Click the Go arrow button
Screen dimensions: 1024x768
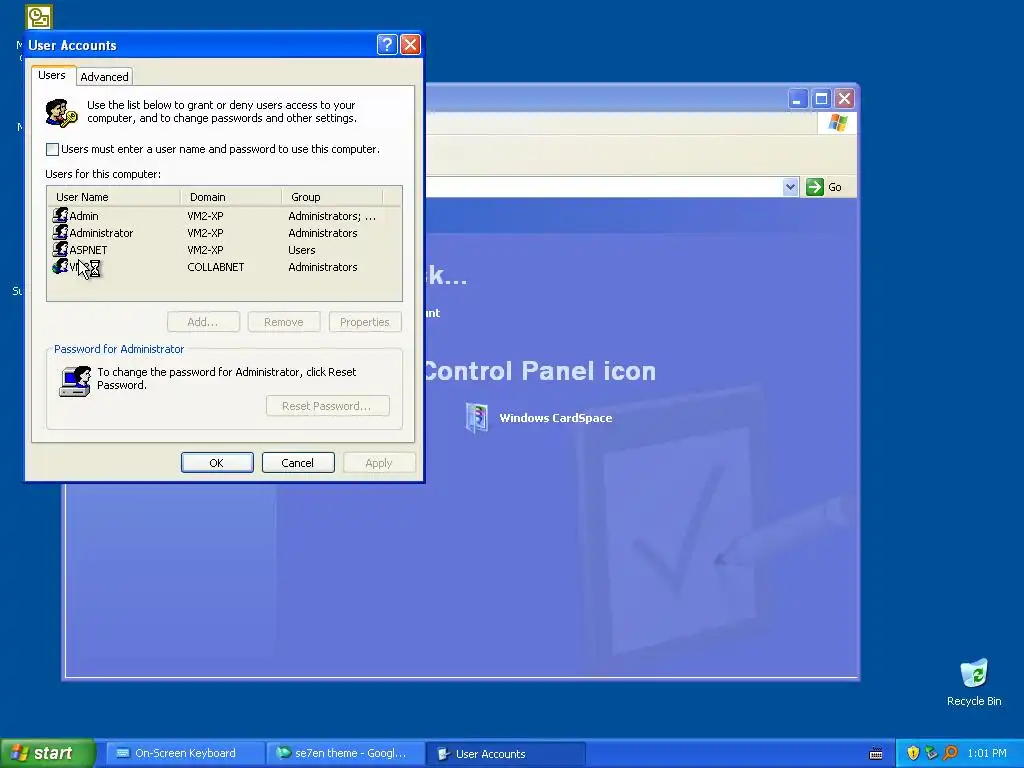814,187
